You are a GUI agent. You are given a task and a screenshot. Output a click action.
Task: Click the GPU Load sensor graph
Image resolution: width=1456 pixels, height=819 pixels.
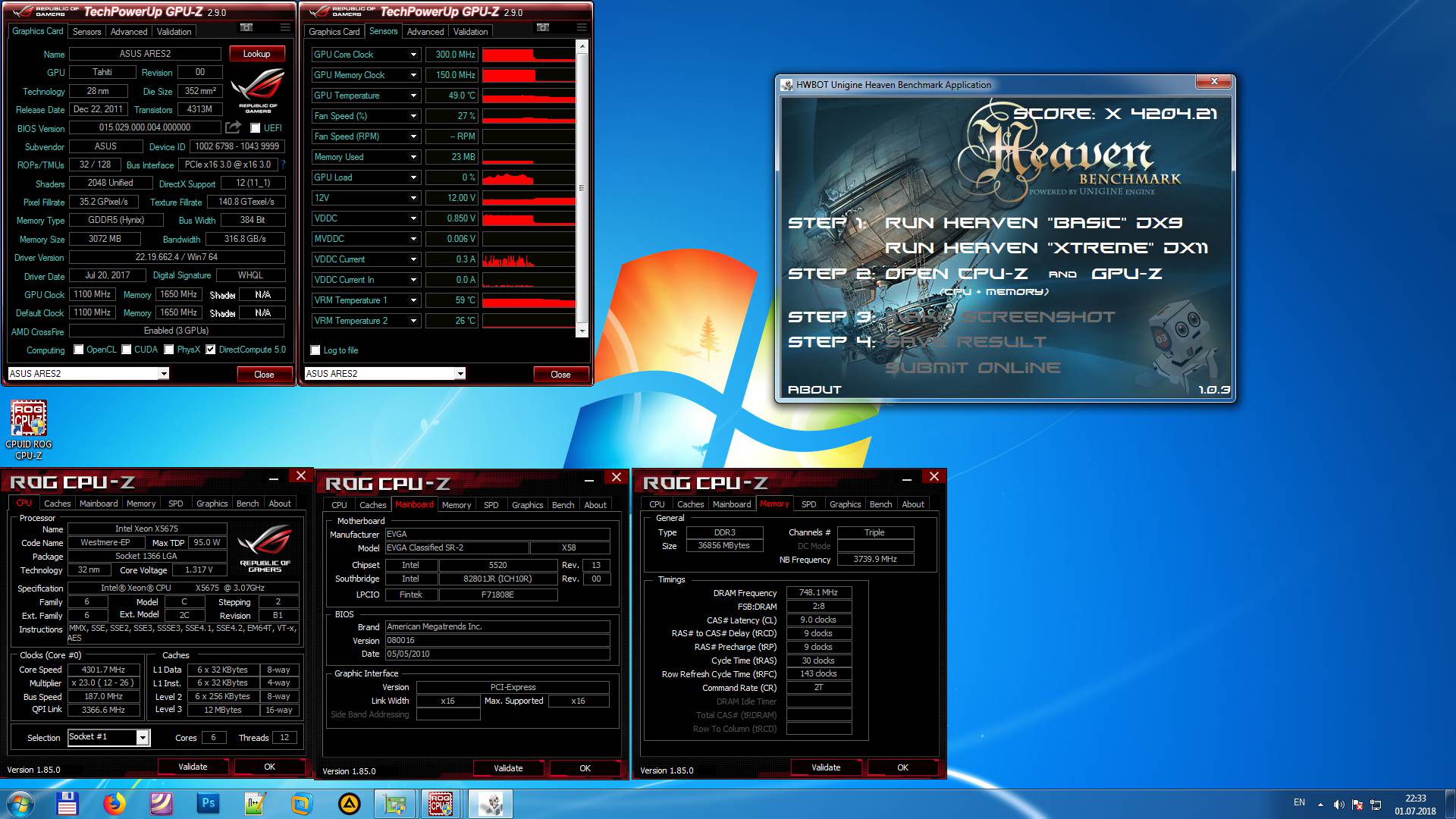(x=529, y=177)
